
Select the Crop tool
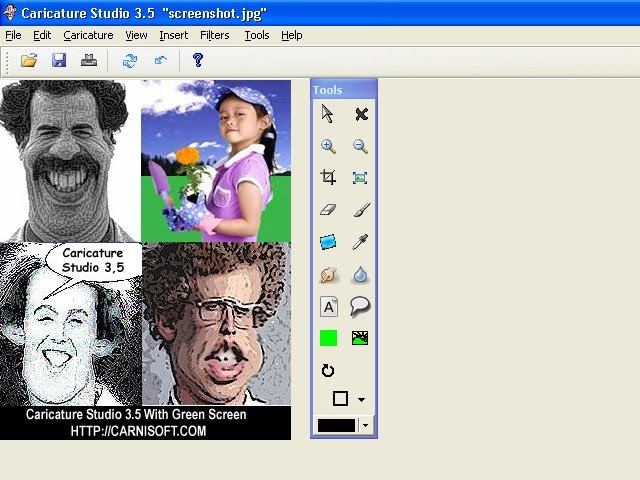[328, 178]
